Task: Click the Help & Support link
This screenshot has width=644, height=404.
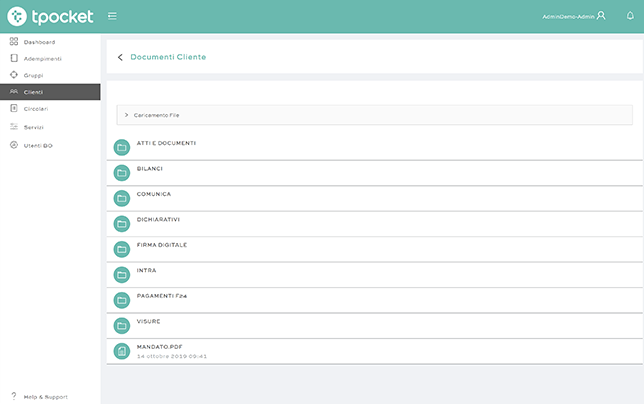Action: pyautogui.click(x=45, y=396)
